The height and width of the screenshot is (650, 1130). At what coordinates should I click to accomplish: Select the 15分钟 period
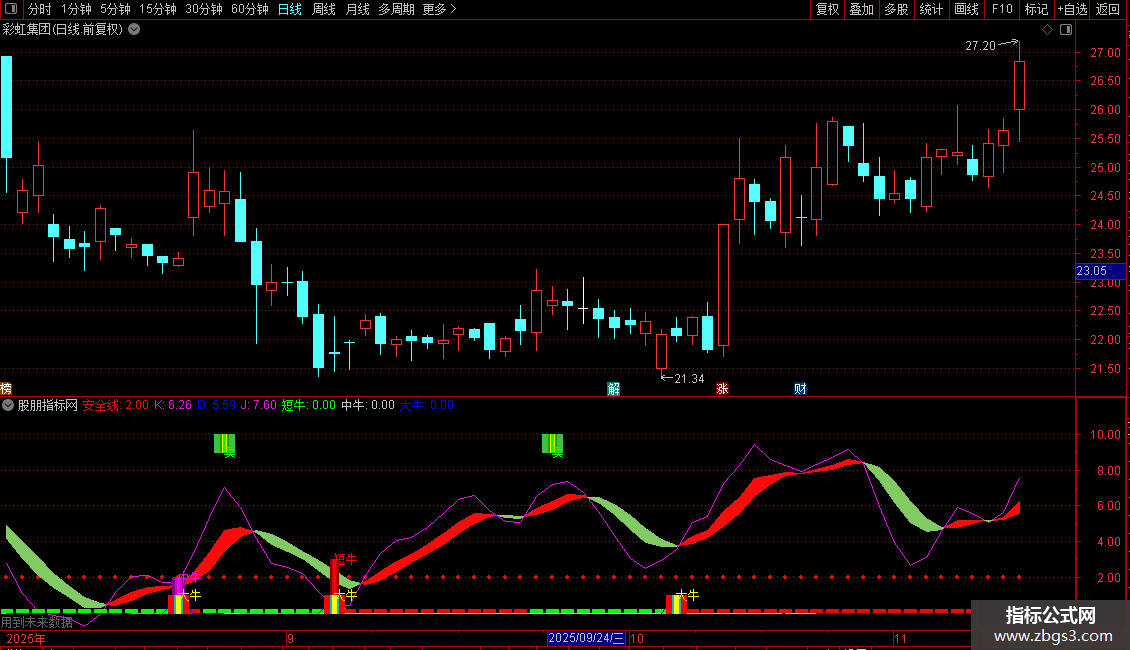[157, 9]
